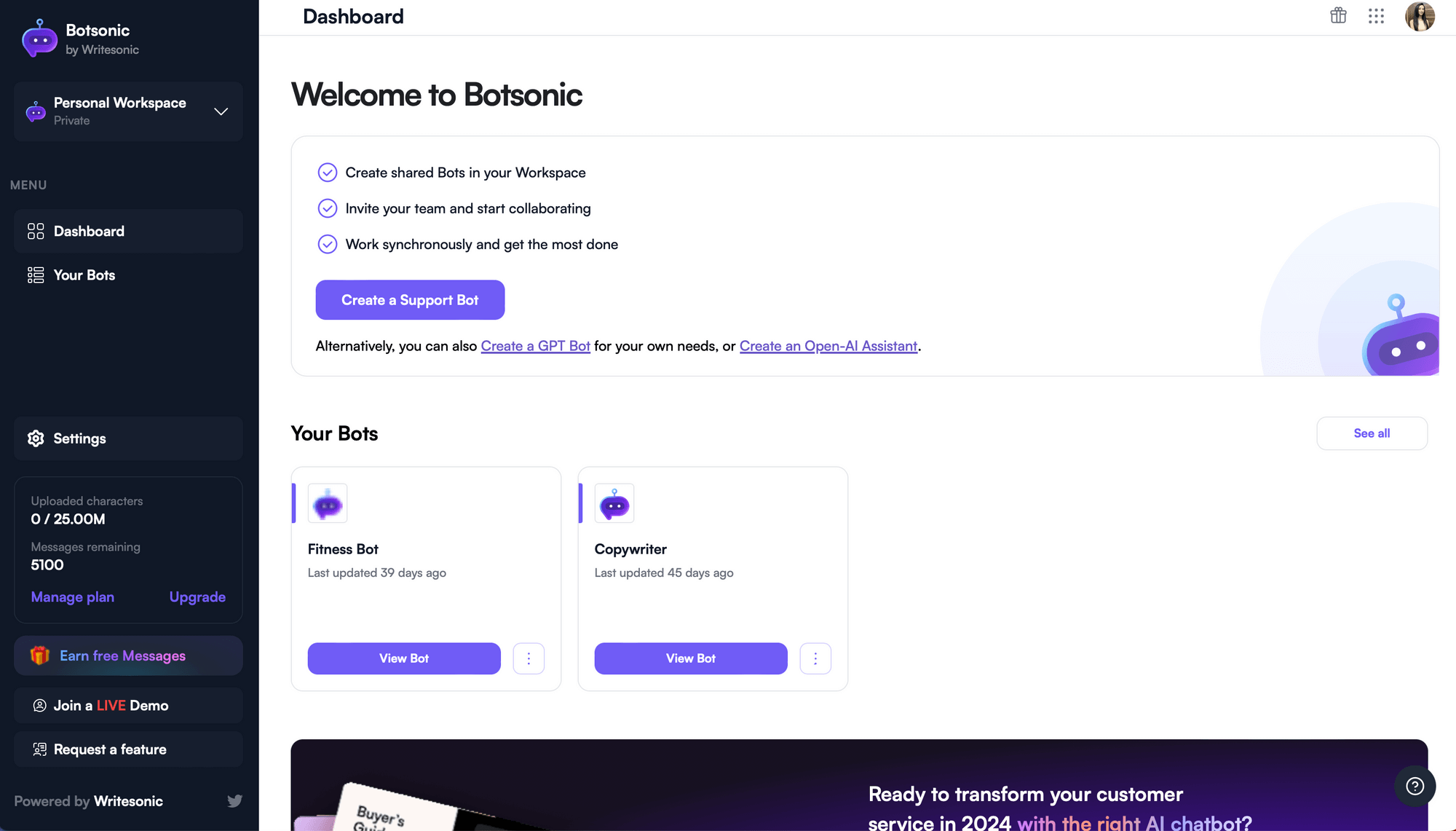The image size is (1456, 831).
Task: Follow the Create a GPT Bot link
Action: [535, 346]
